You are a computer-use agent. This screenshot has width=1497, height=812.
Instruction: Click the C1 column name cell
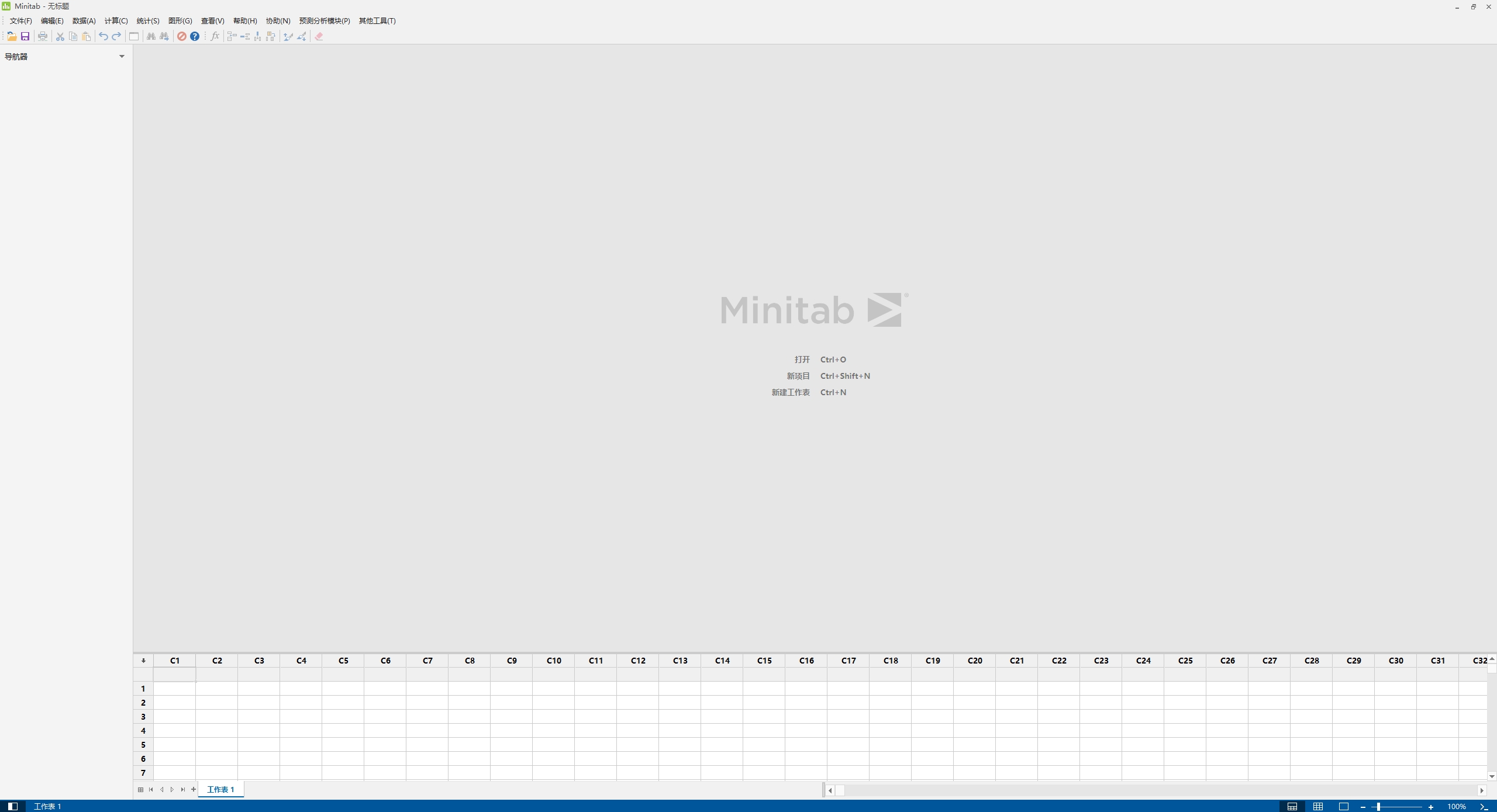(x=174, y=675)
